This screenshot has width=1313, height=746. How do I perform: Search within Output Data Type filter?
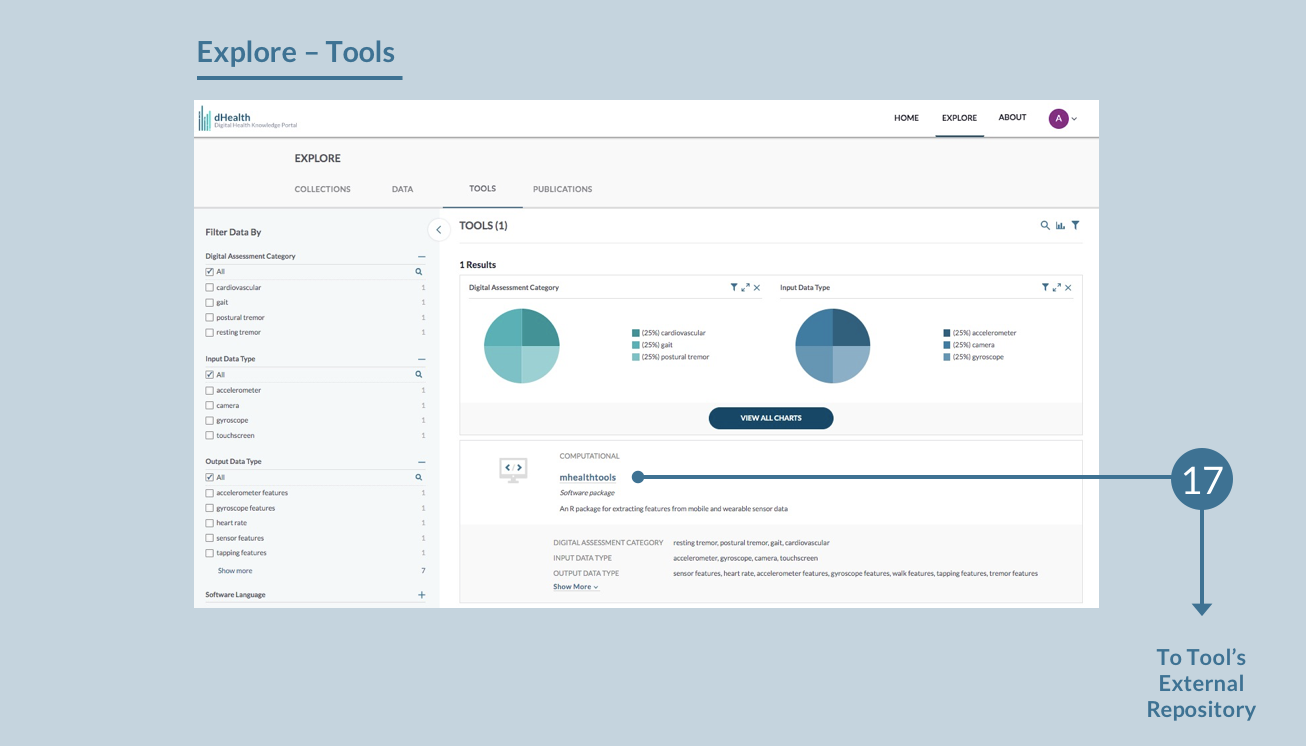click(419, 478)
